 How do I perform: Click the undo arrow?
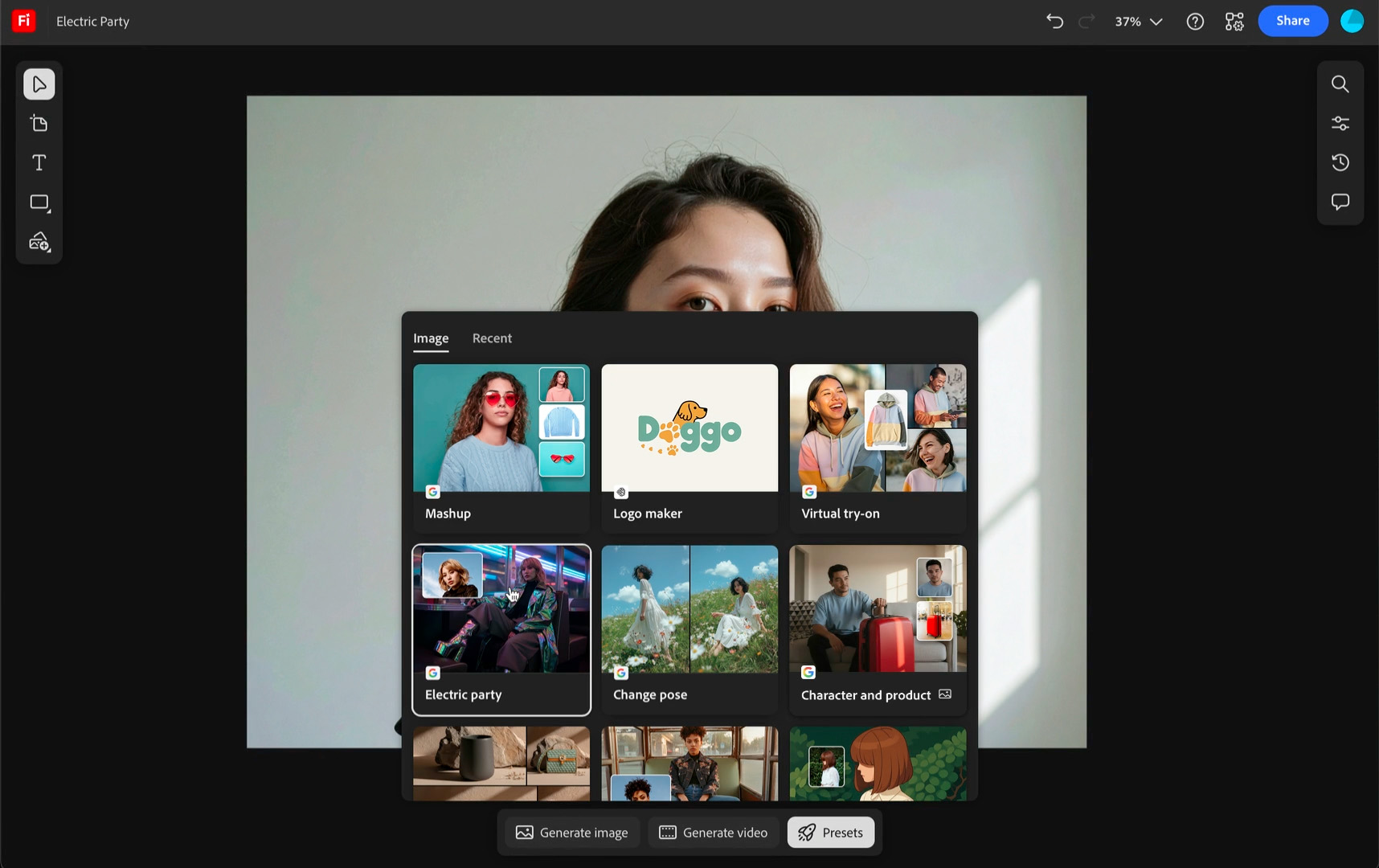(1054, 22)
